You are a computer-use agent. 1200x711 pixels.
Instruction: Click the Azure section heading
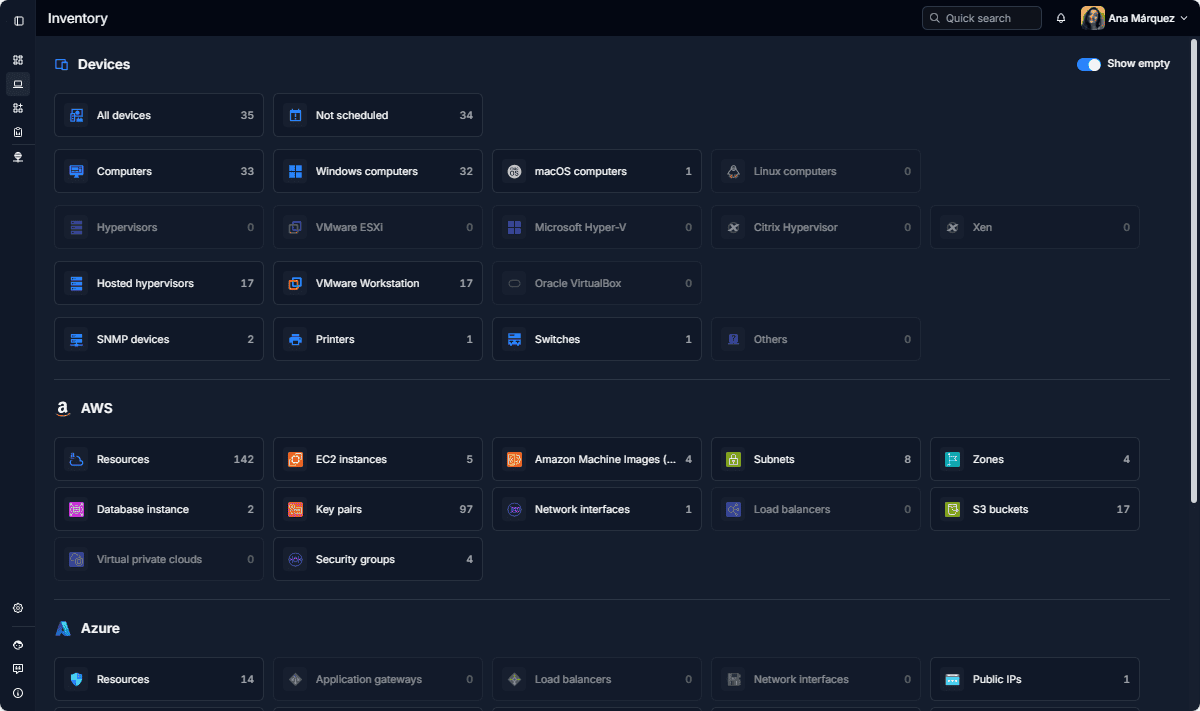coord(100,628)
